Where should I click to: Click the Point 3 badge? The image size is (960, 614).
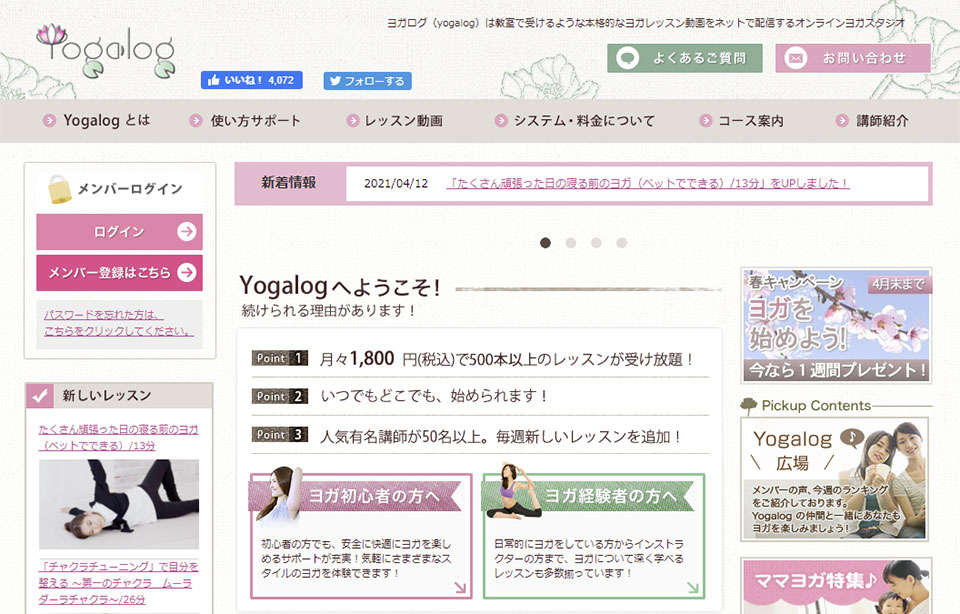(279, 435)
